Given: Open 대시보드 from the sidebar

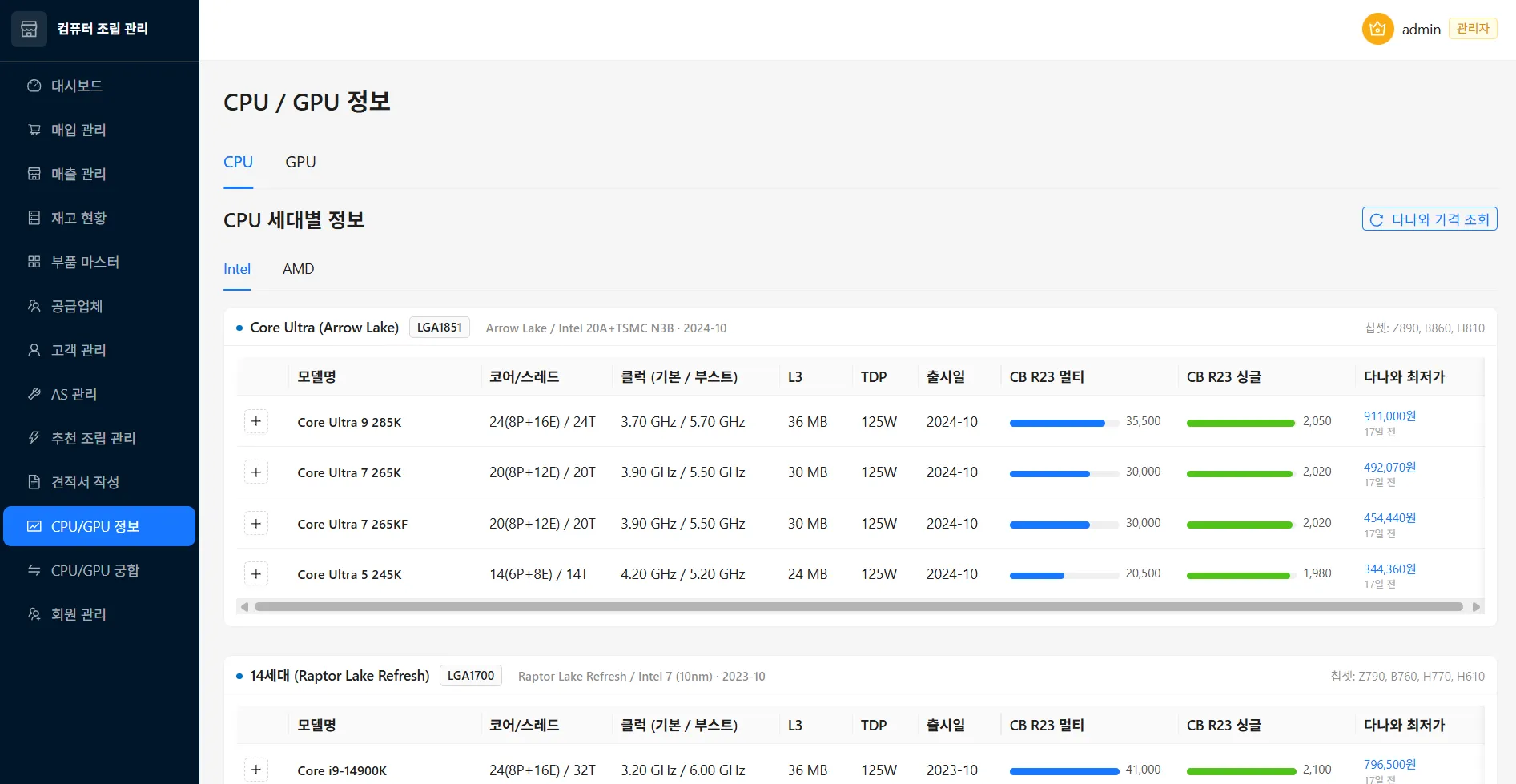Looking at the screenshot, I should click(99, 86).
